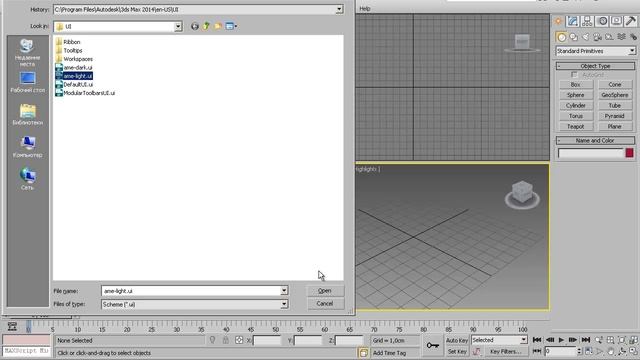Open the Selected key filter dropdown
The height and width of the screenshot is (360, 640).
click(499, 340)
